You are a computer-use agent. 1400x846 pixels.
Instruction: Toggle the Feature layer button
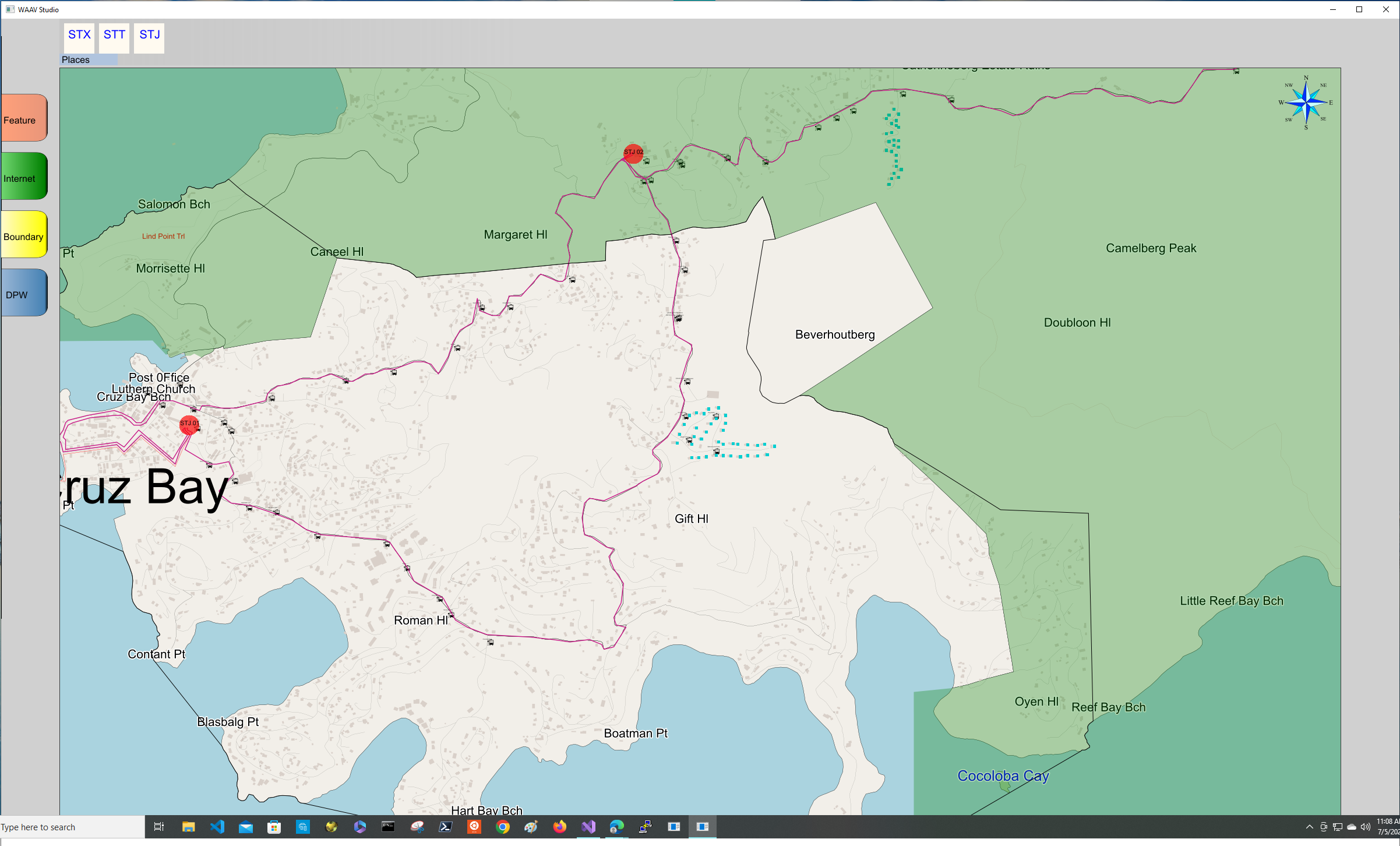pos(24,118)
